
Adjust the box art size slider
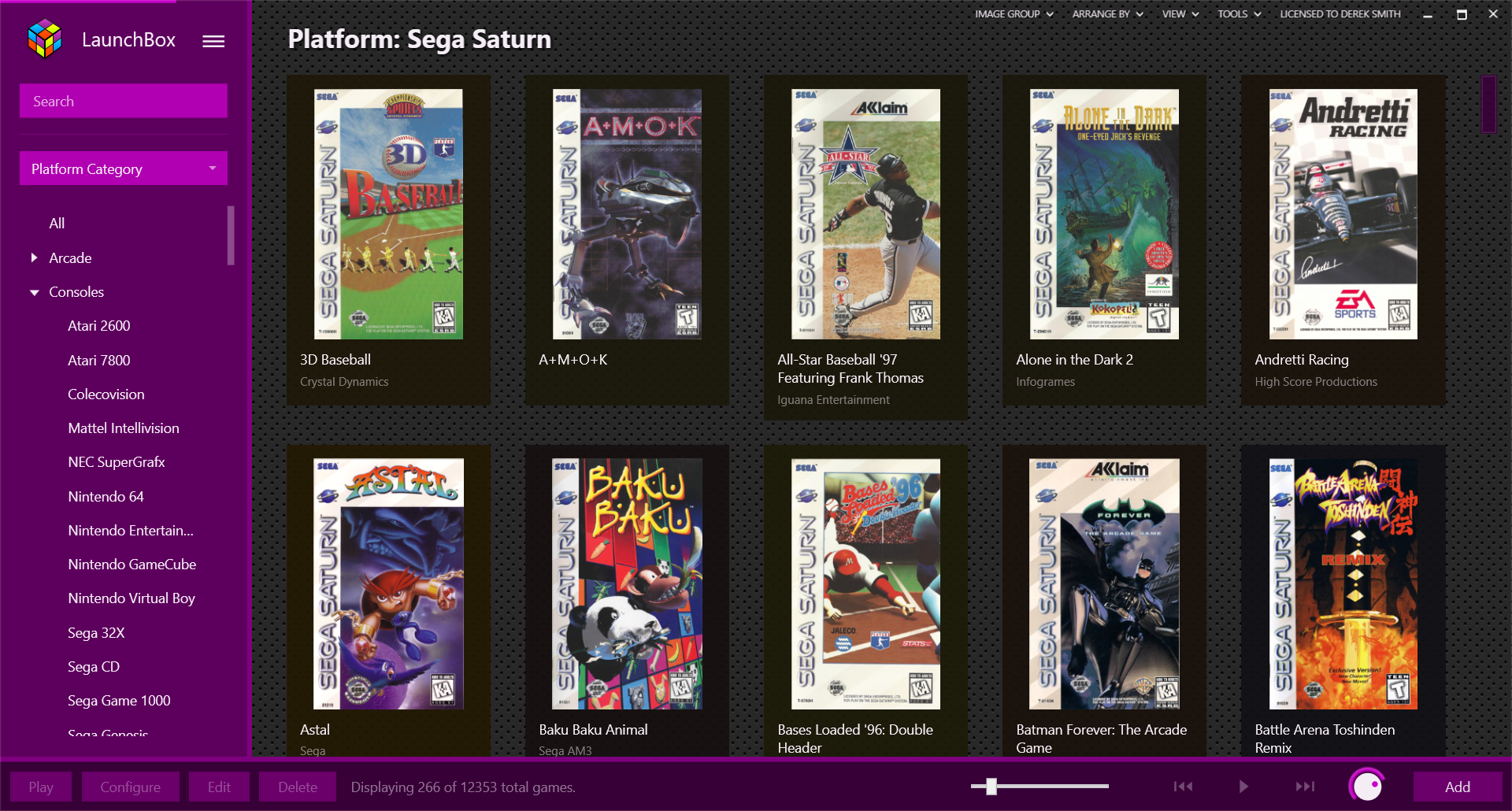[991, 786]
